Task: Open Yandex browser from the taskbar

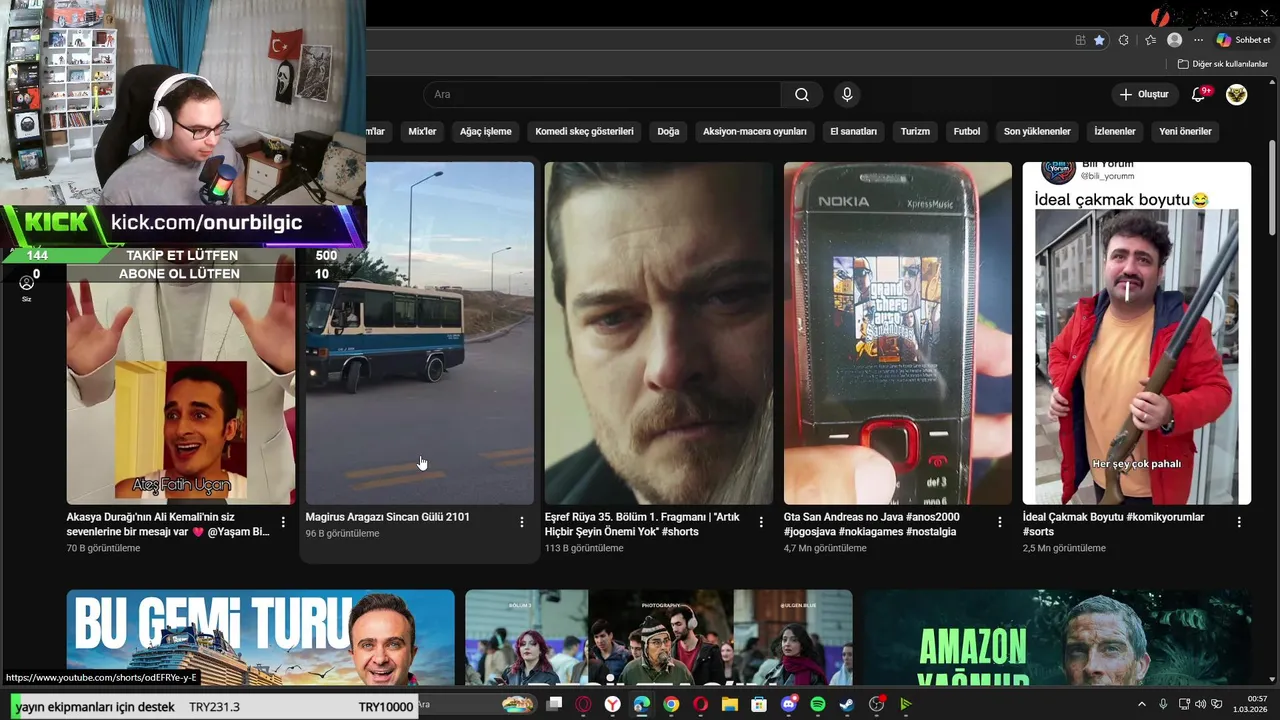Action: (612, 704)
